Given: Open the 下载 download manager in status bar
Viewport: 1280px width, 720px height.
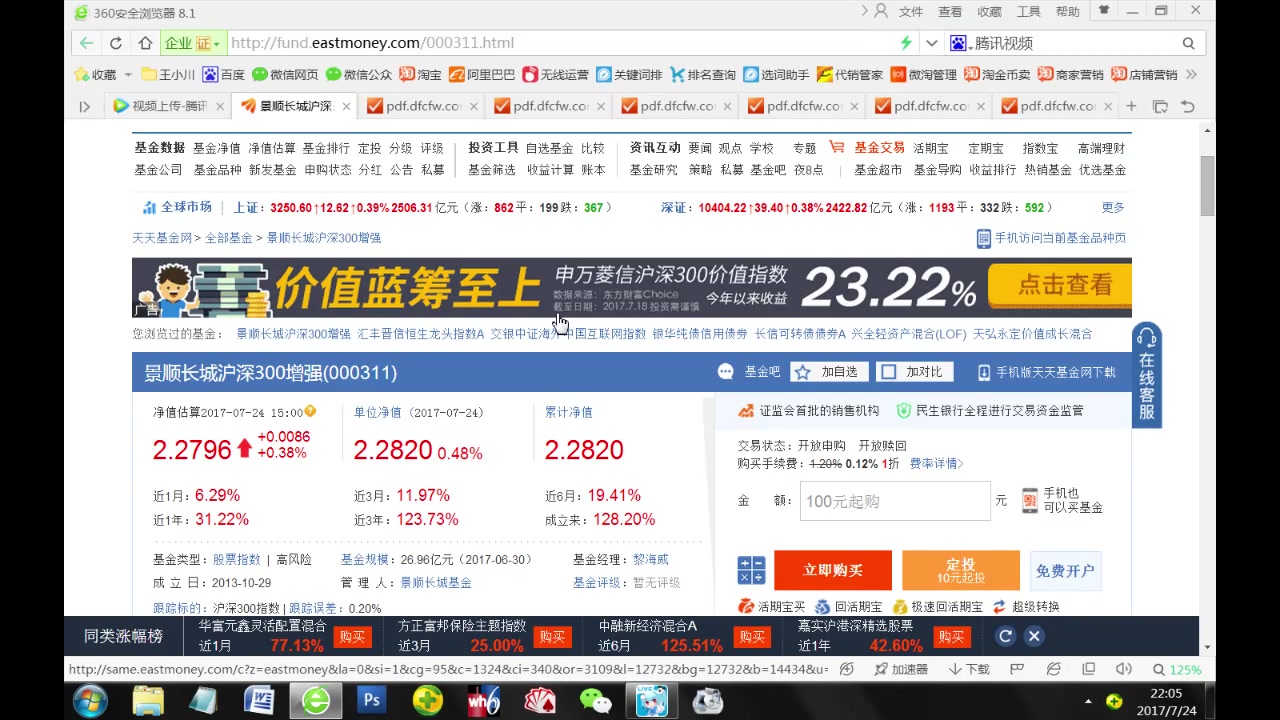Looking at the screenshot, I should 969,669.
